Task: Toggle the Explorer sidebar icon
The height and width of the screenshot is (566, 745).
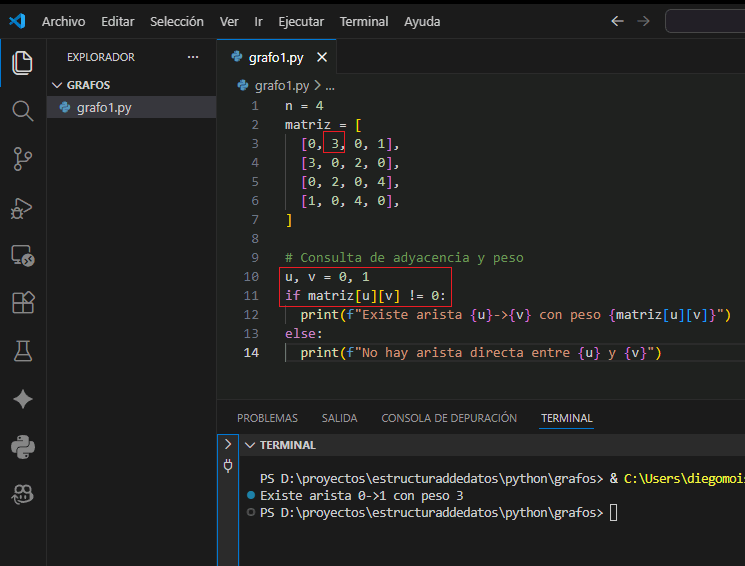Action: (x=22, y=63)
